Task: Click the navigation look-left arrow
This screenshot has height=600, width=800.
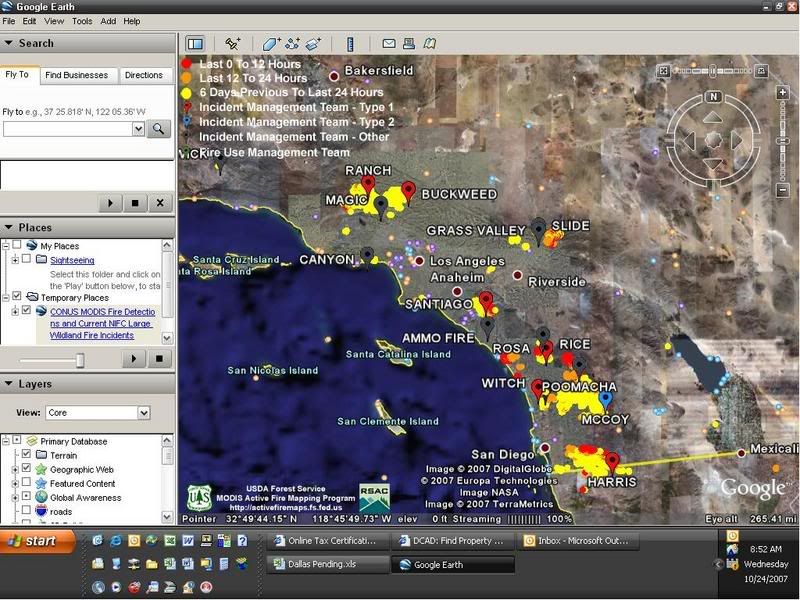Action: pos(689,140)
